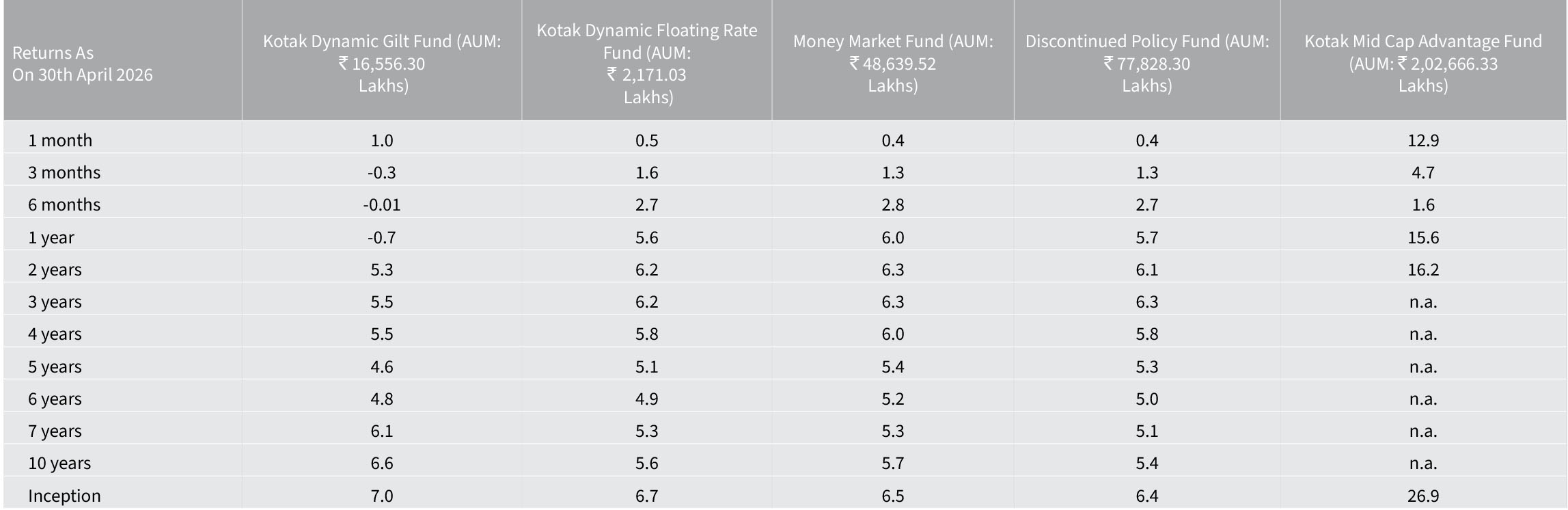This screenshot has height=510, width=1568.
Task: Select the 10 years row label
Action: pos(59,464)
